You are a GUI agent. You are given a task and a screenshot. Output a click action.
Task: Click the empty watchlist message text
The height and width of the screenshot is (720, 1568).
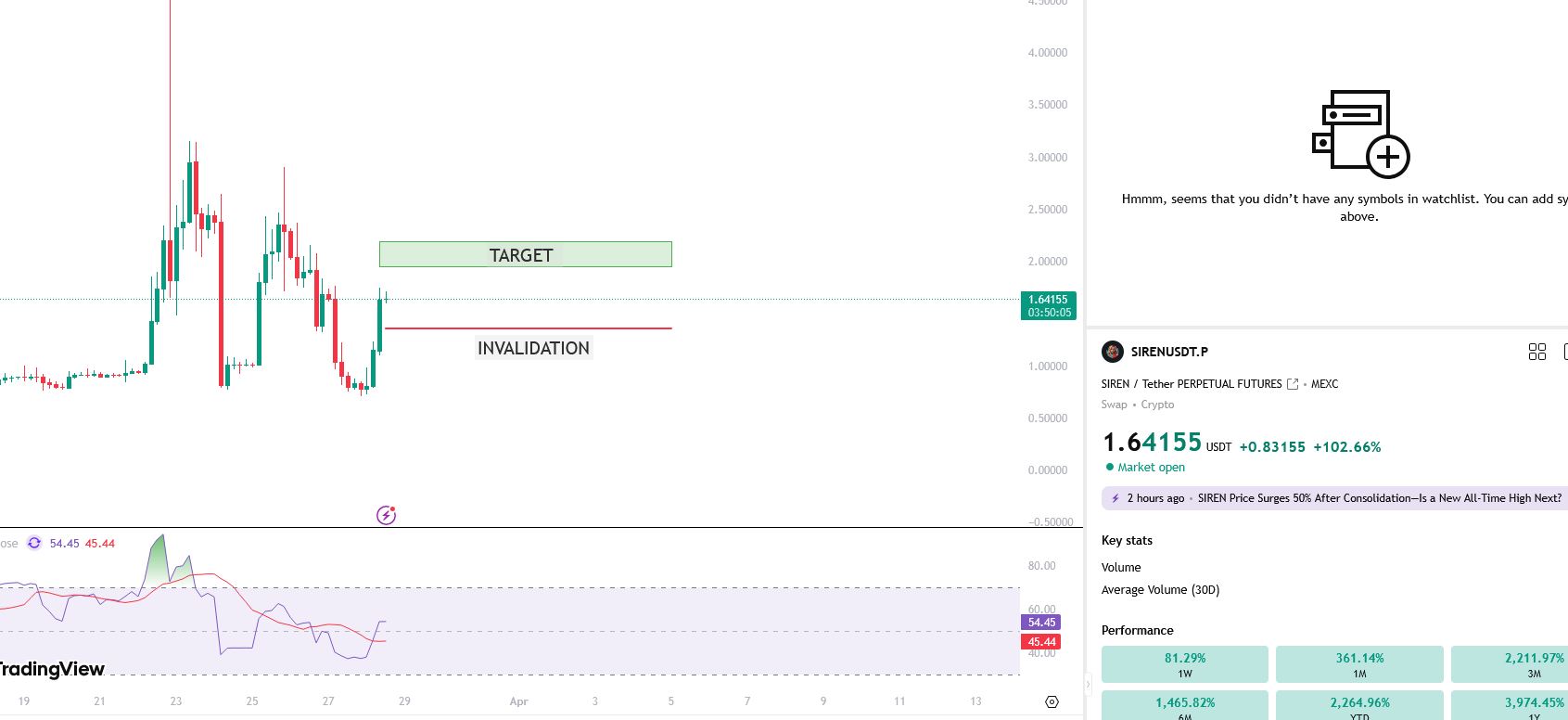click(1345, 208)
